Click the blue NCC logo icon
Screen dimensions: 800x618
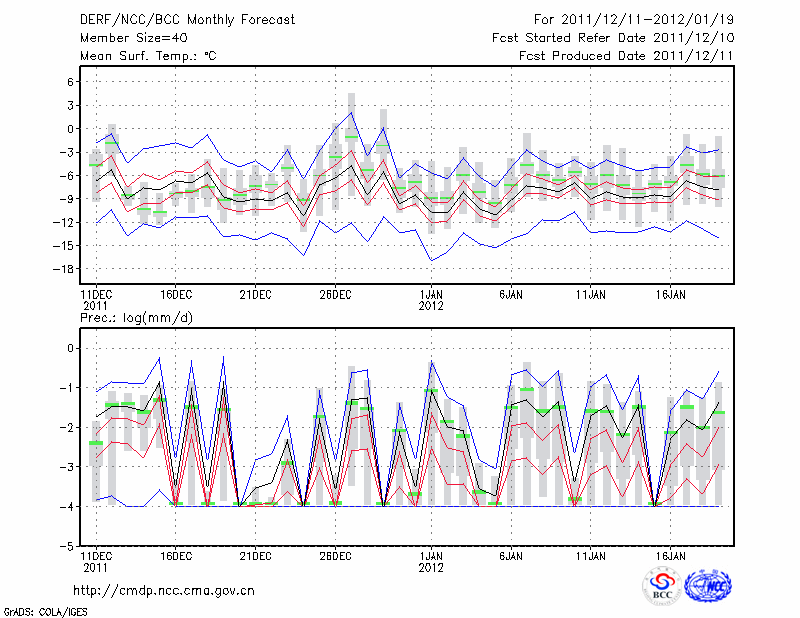707,586
